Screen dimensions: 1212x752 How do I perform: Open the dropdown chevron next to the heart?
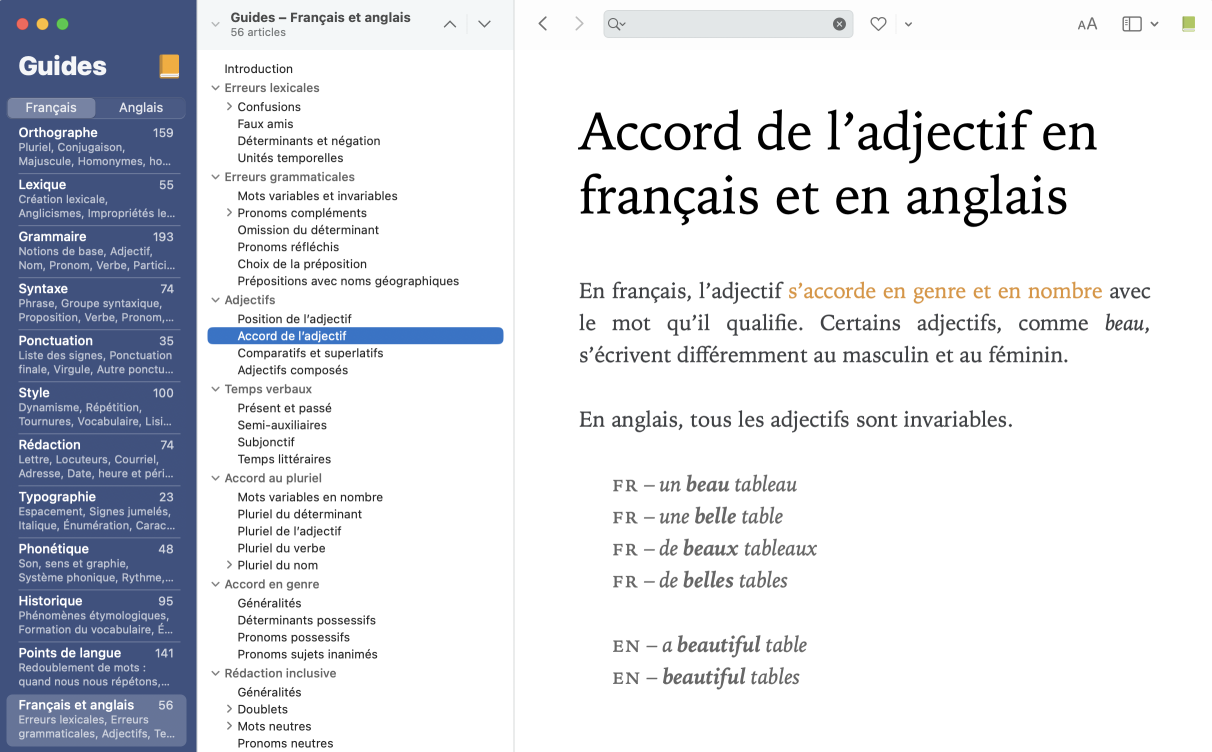point(908,23)
